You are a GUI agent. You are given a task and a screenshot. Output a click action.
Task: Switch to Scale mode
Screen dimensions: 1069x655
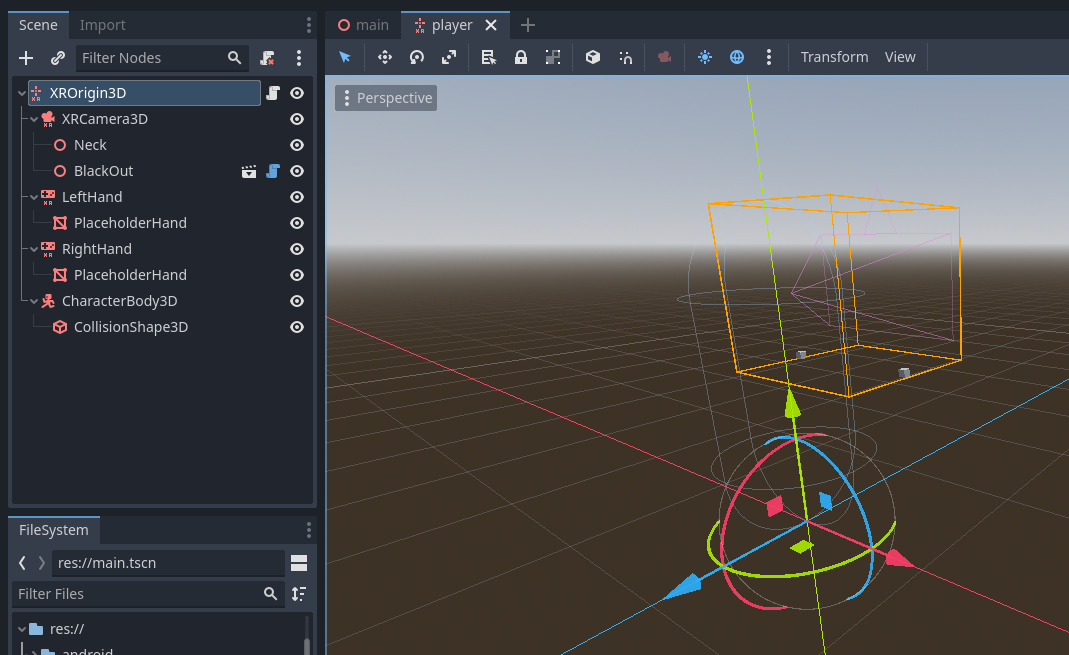click(448, 57)
